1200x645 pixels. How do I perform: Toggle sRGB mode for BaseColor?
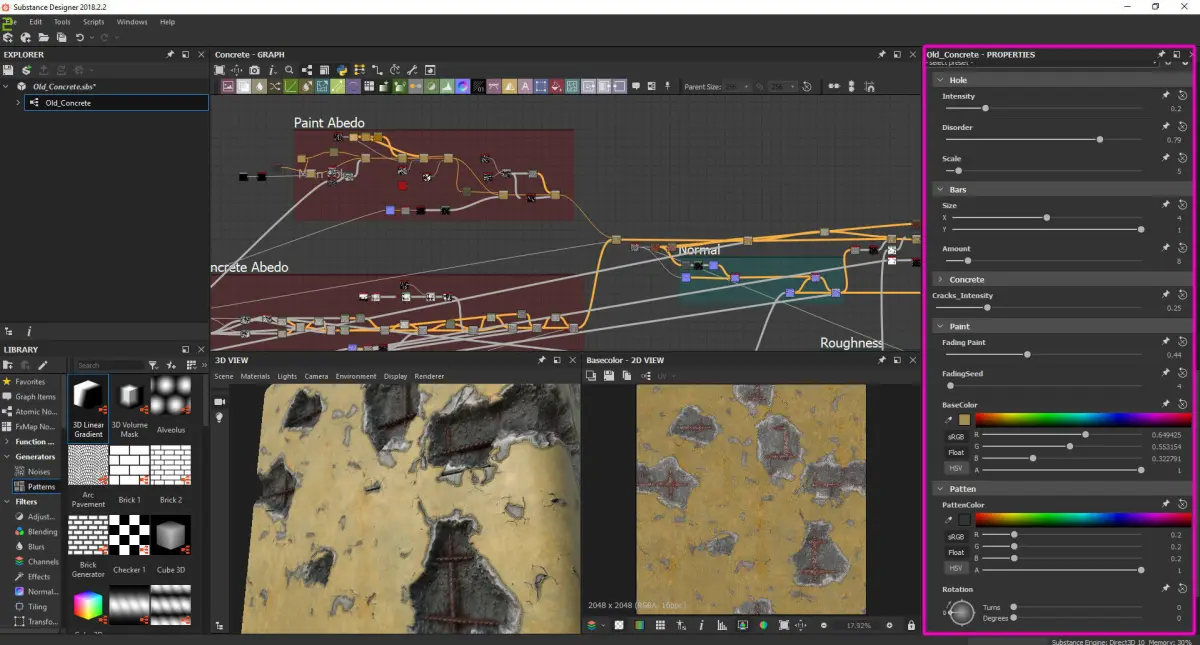[956, 436]
